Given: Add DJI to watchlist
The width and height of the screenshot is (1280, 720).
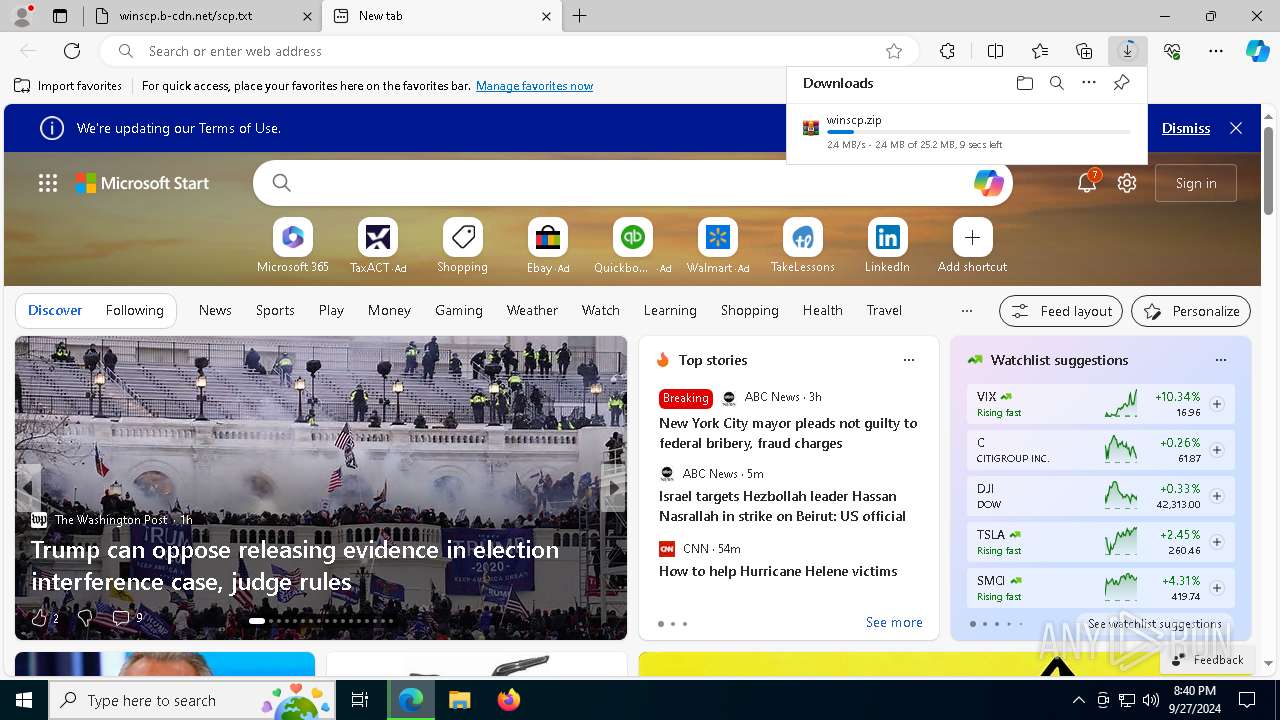Looking at the screenshot, I should [1217, 496].
